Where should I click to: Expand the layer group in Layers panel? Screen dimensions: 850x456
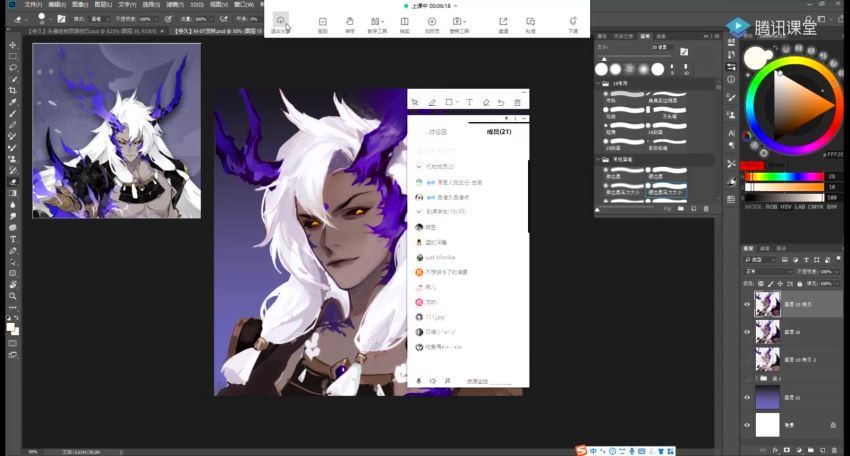[756, 378]
